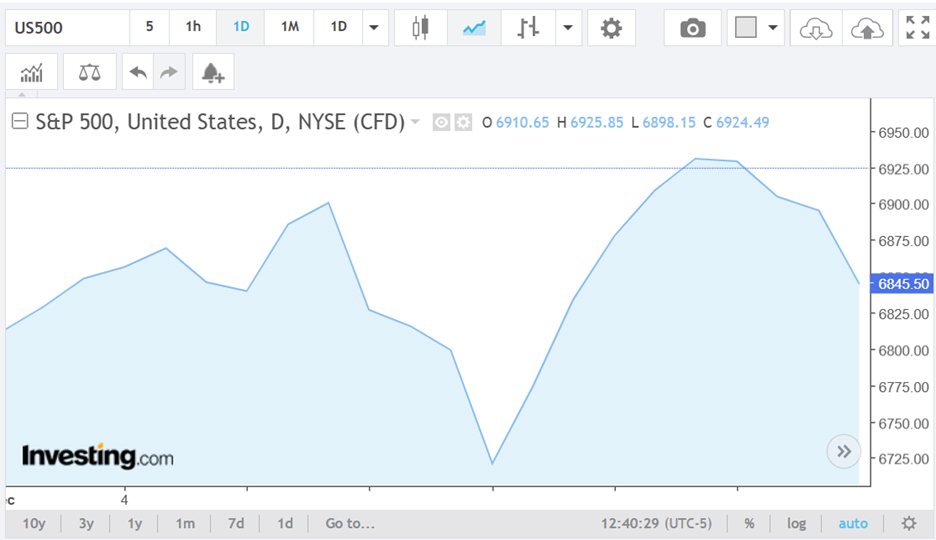Toggle visibility eye icon beside S&P 500 title
This screenshot has height=540, width=936.
(441, 123)
